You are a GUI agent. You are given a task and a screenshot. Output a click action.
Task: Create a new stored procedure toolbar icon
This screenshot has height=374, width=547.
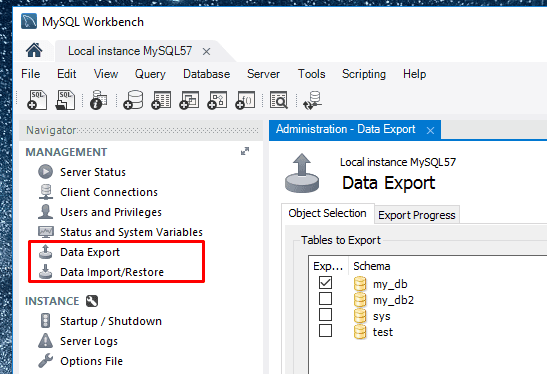coord(217,100)
